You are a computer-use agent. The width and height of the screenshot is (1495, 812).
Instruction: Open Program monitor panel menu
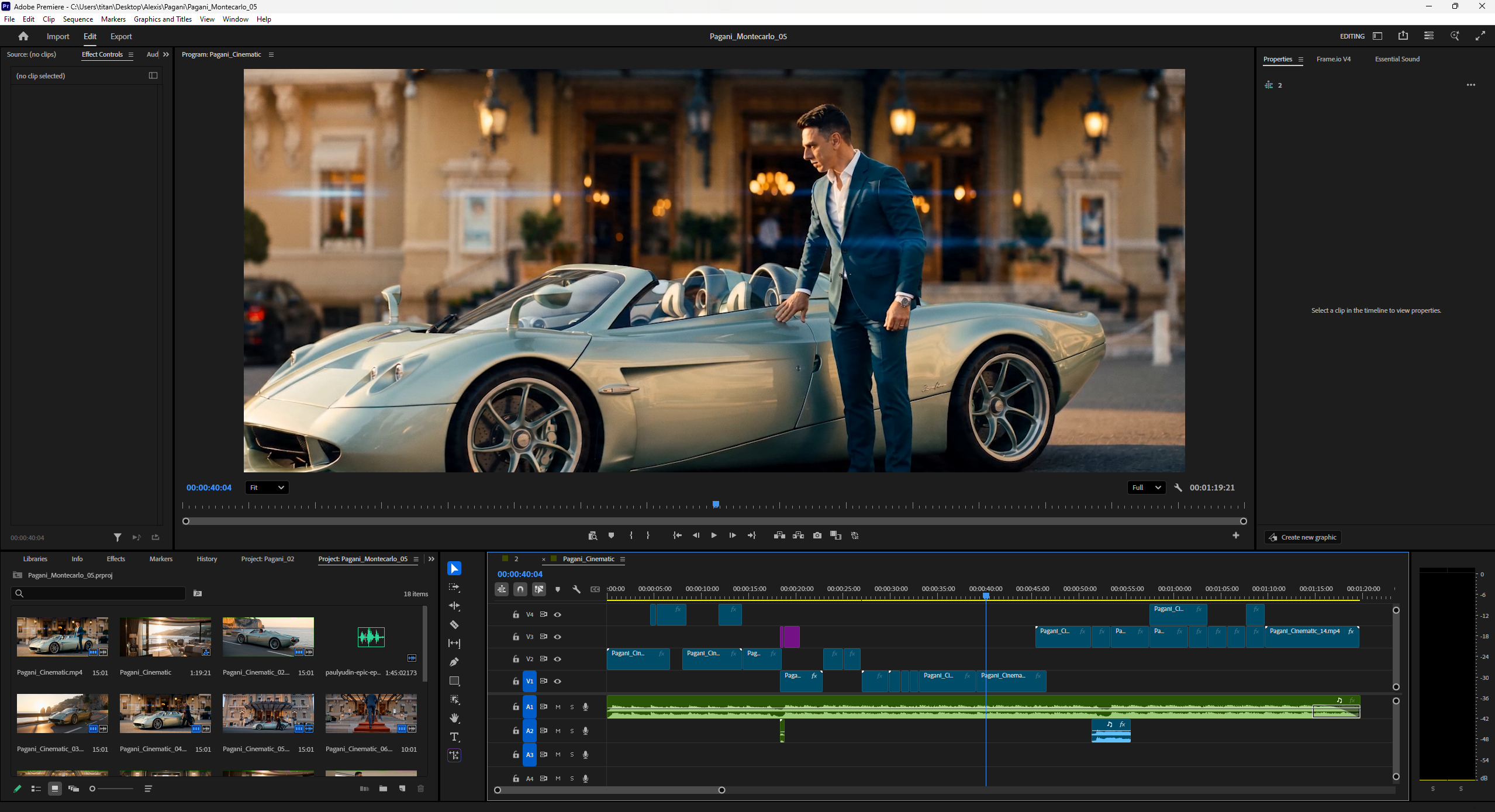(x=271, y=54)
